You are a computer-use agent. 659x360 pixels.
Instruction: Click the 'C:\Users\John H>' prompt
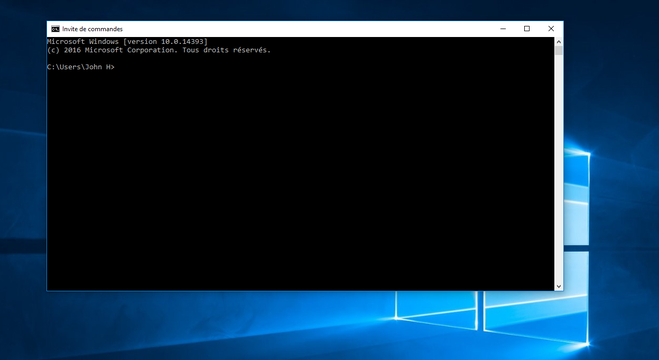tap(81, 67)
